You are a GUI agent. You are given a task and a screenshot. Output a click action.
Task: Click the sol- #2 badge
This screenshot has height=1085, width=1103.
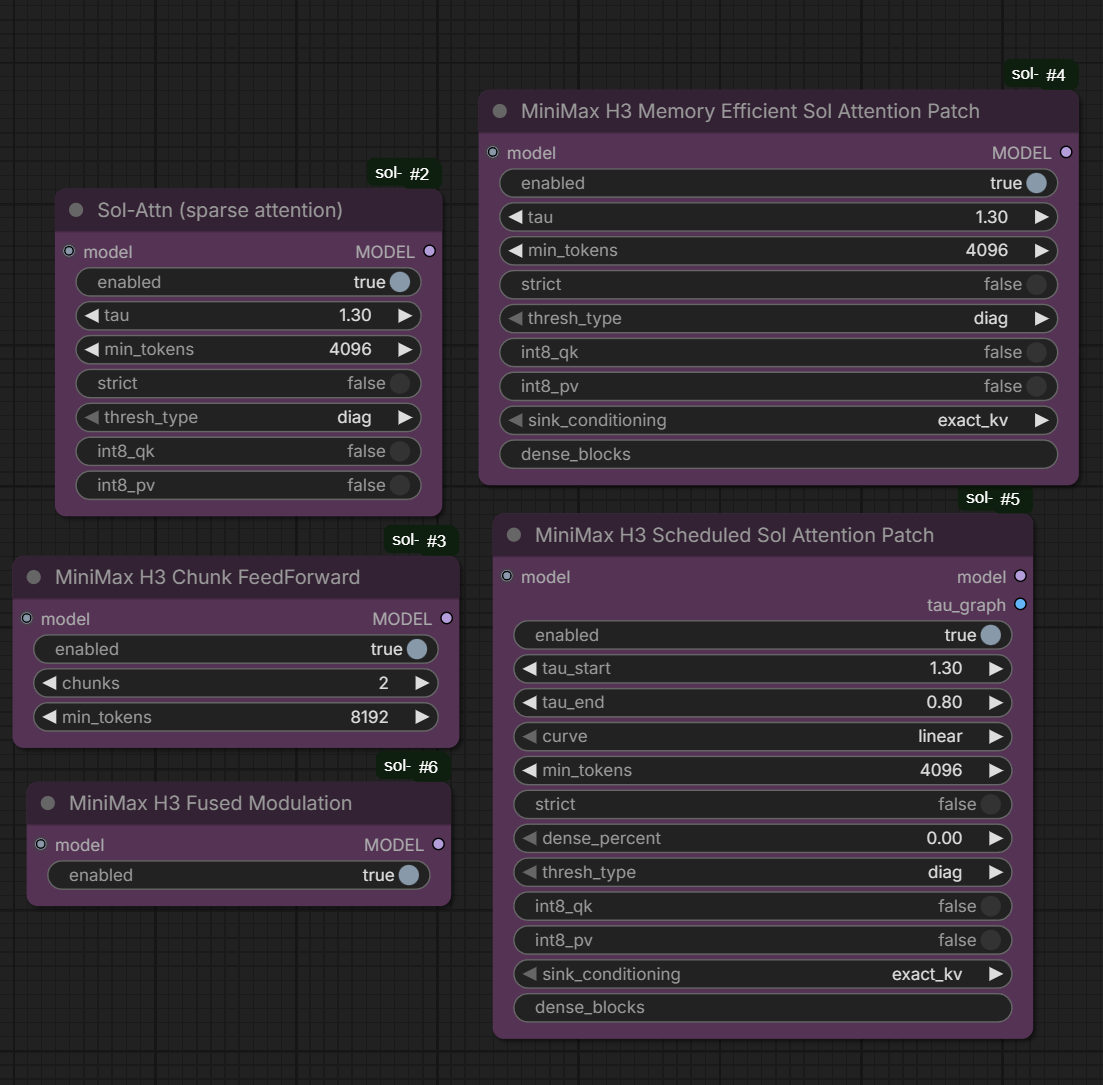click(x=402, y=173)
